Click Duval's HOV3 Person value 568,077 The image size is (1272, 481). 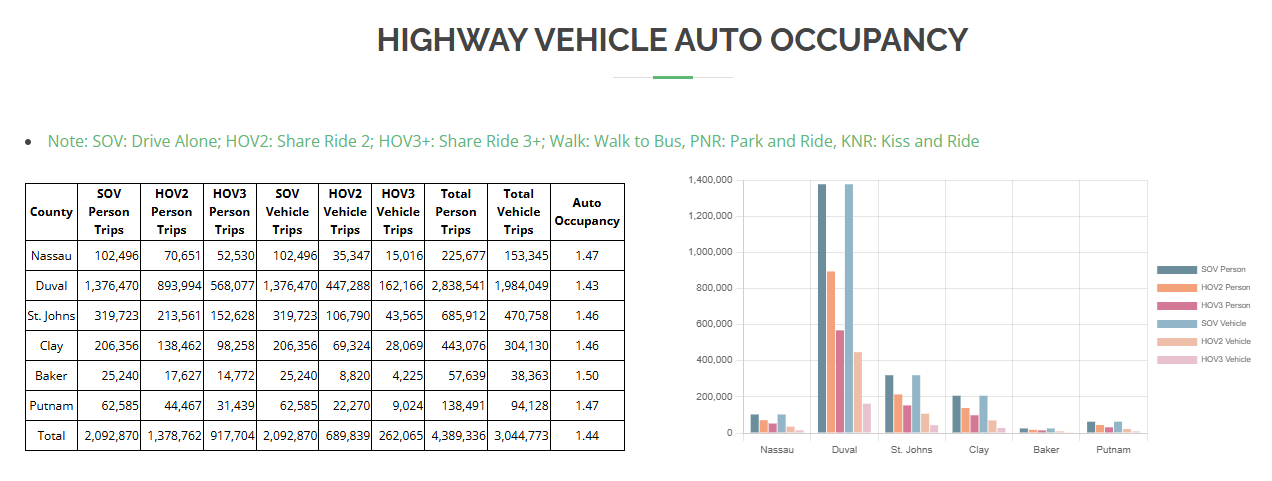pyautogui.click(x=231, y=286)
